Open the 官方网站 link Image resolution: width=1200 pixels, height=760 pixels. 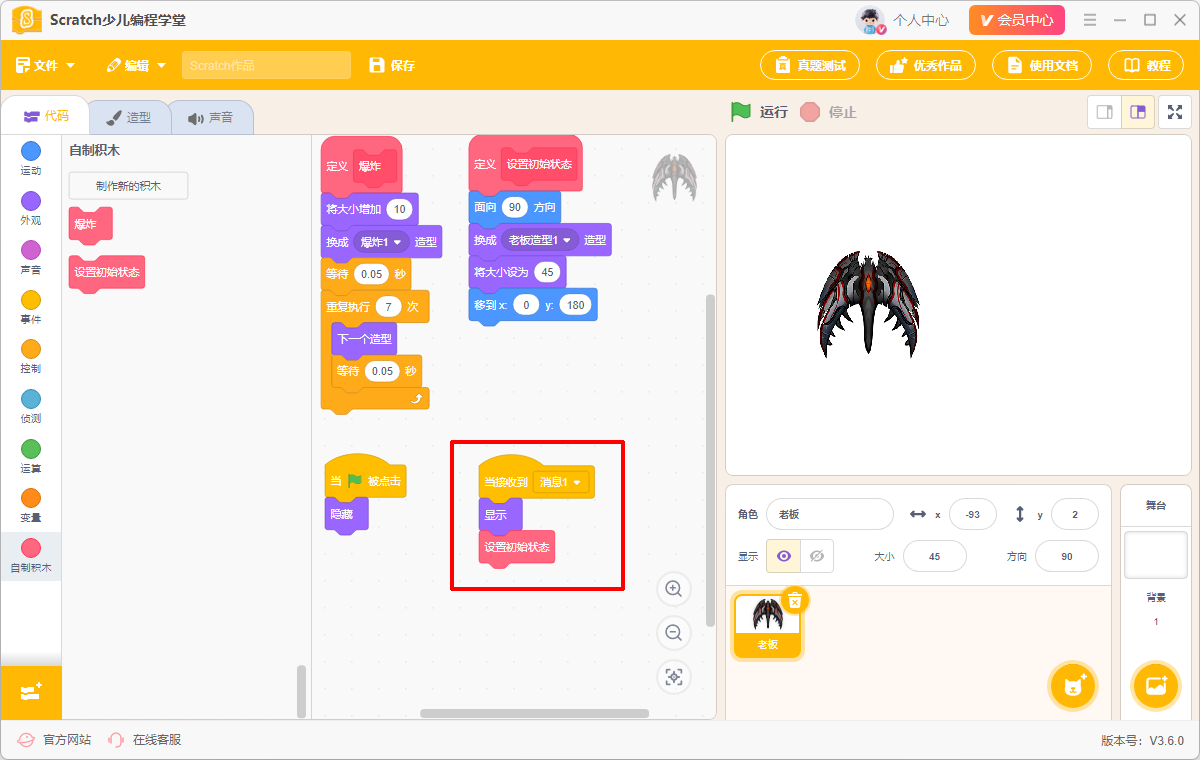click(54, 740)
